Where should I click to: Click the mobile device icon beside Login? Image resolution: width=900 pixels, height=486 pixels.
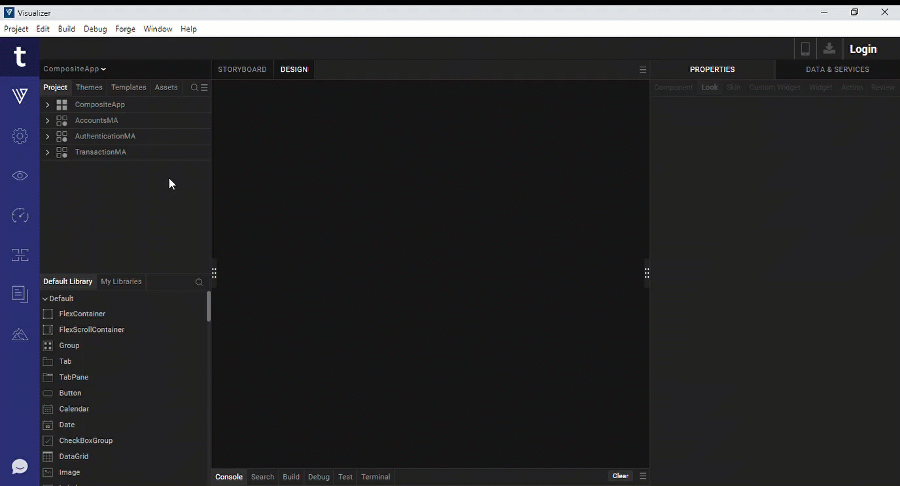pyautogui.click(x=805, y=49)
